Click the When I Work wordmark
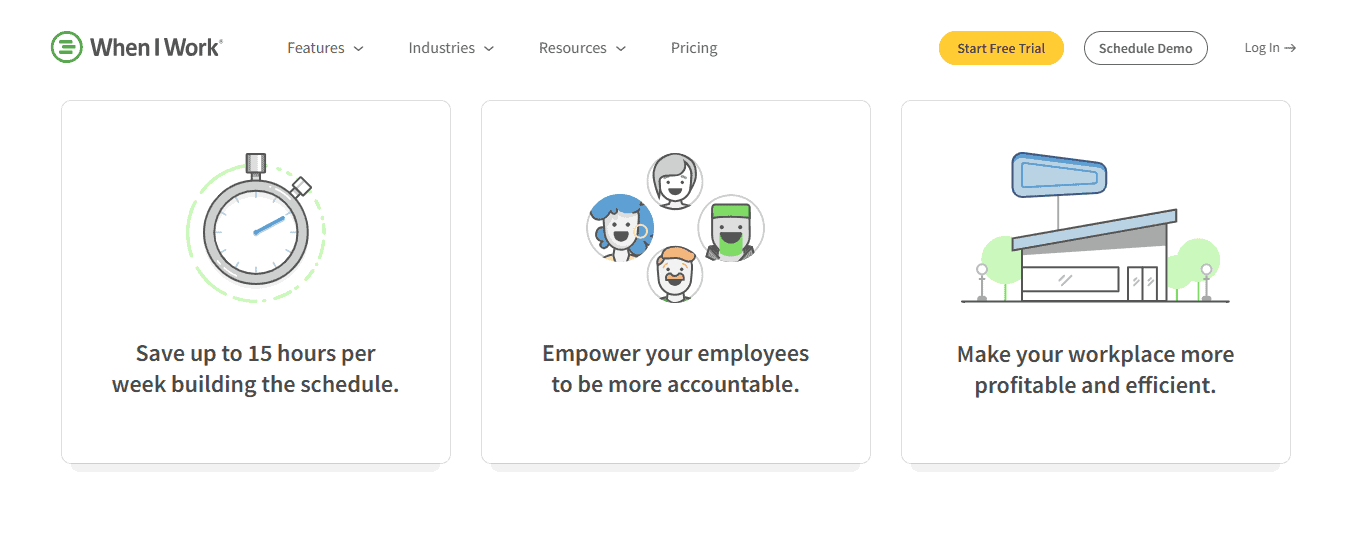1349x545 pixels. click(x=156, y=47)
